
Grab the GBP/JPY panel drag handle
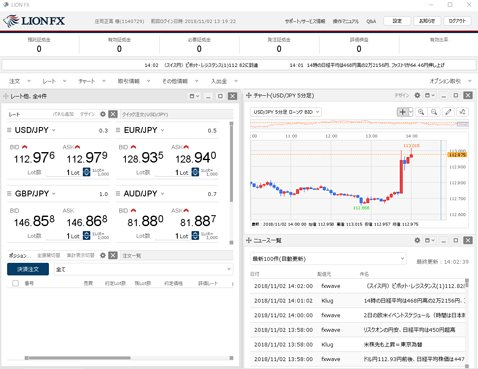pos(9,193)
